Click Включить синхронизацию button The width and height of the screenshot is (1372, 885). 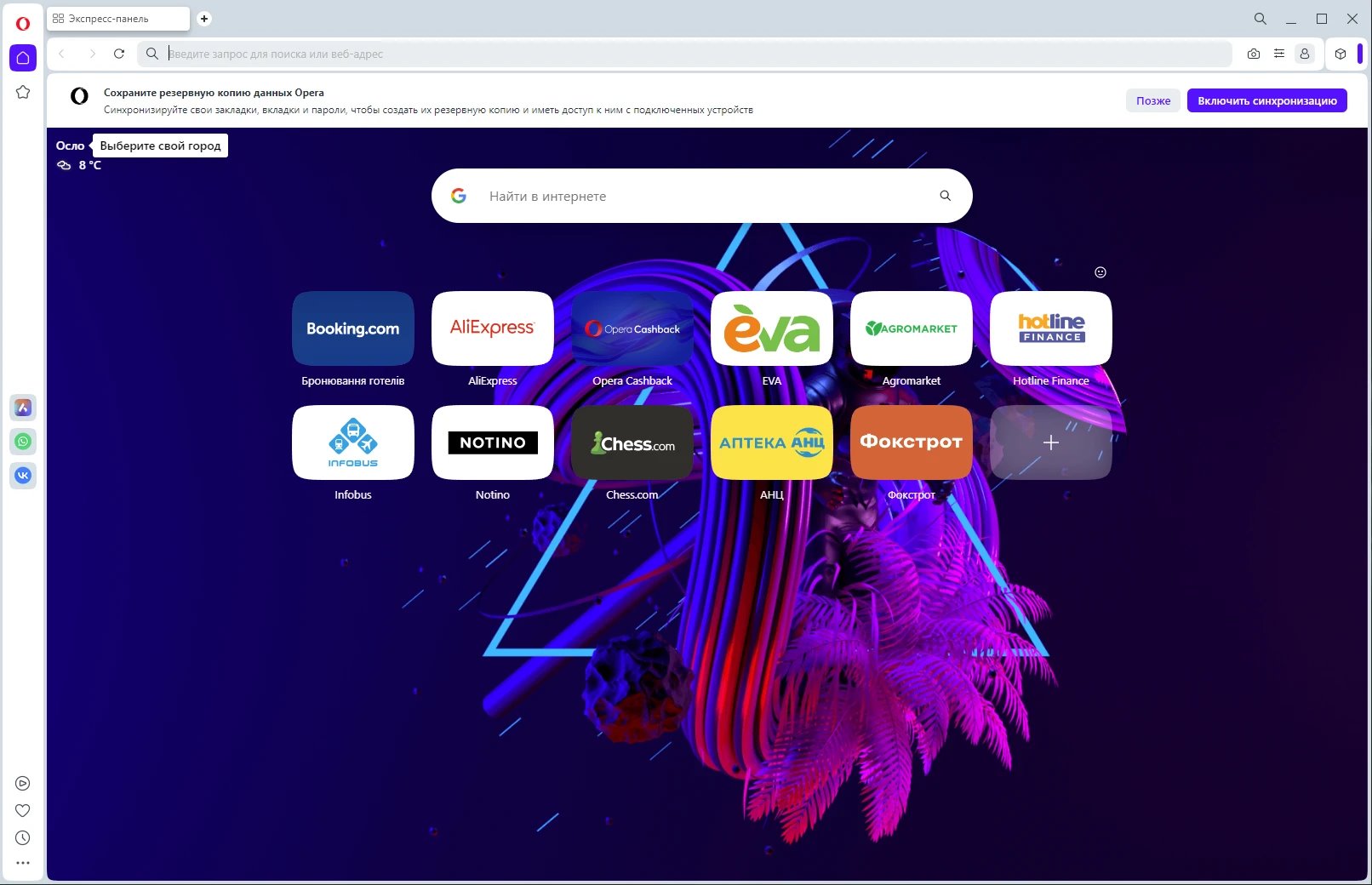point(1267,100)
